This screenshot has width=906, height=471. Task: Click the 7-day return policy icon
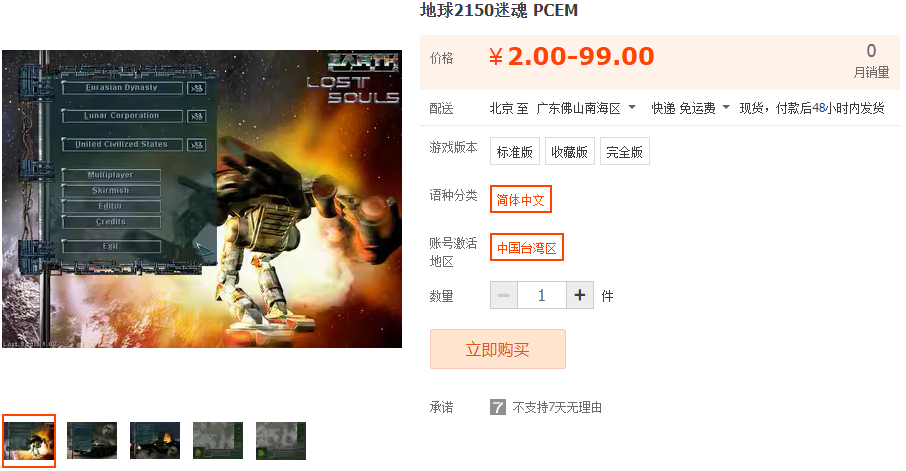(497, 407)
